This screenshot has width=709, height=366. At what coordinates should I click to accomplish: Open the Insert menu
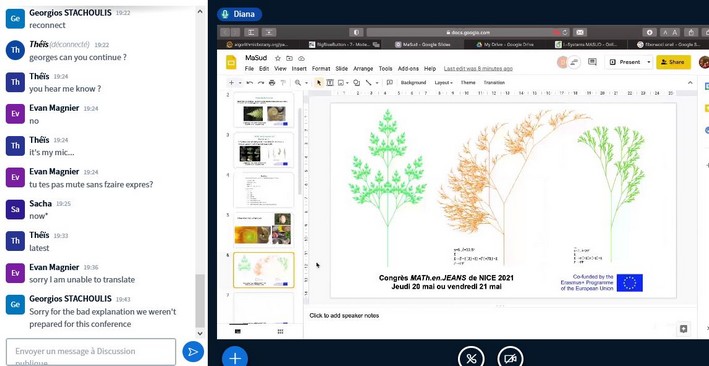click(299, 69)
